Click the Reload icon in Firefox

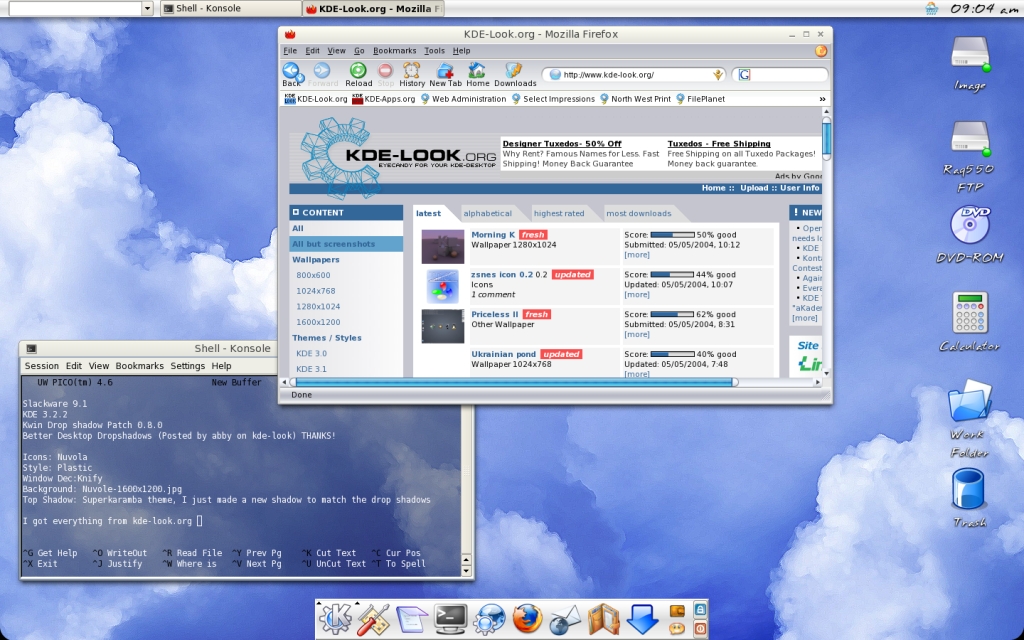point(358,74)
